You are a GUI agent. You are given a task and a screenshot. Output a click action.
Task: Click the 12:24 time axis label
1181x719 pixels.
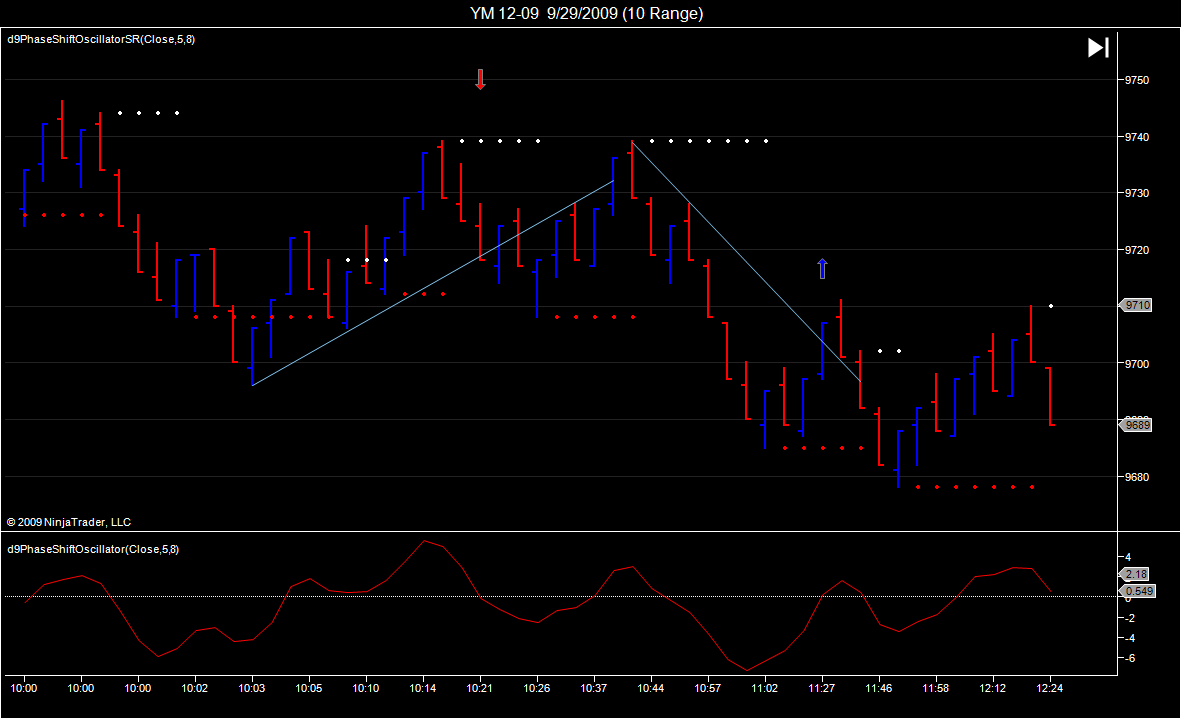(1050, 688)
